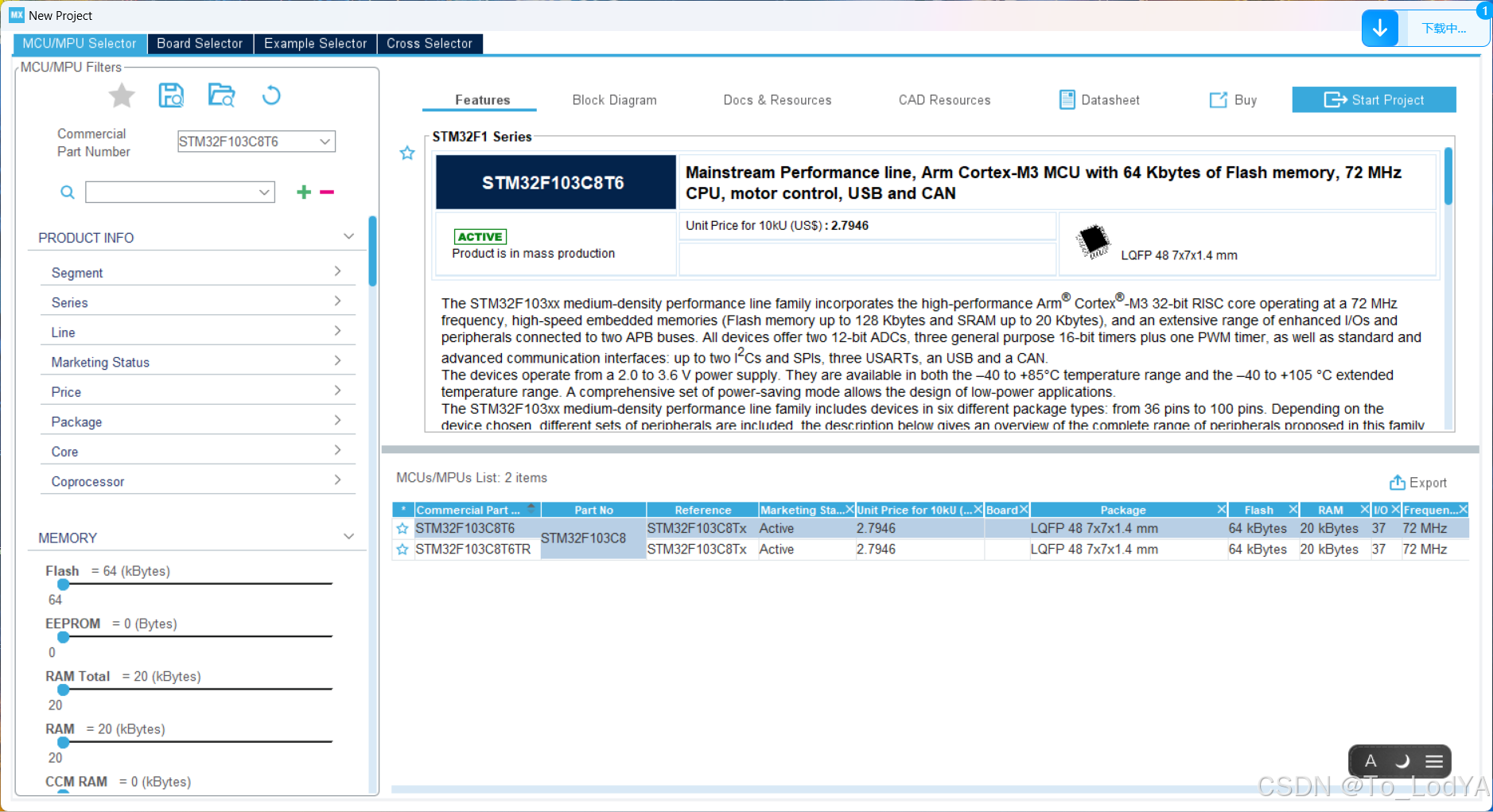The width and height of the screenshot is (1493, 812).
Task: Remove the Unit Price column
Action: click(978, 509)
